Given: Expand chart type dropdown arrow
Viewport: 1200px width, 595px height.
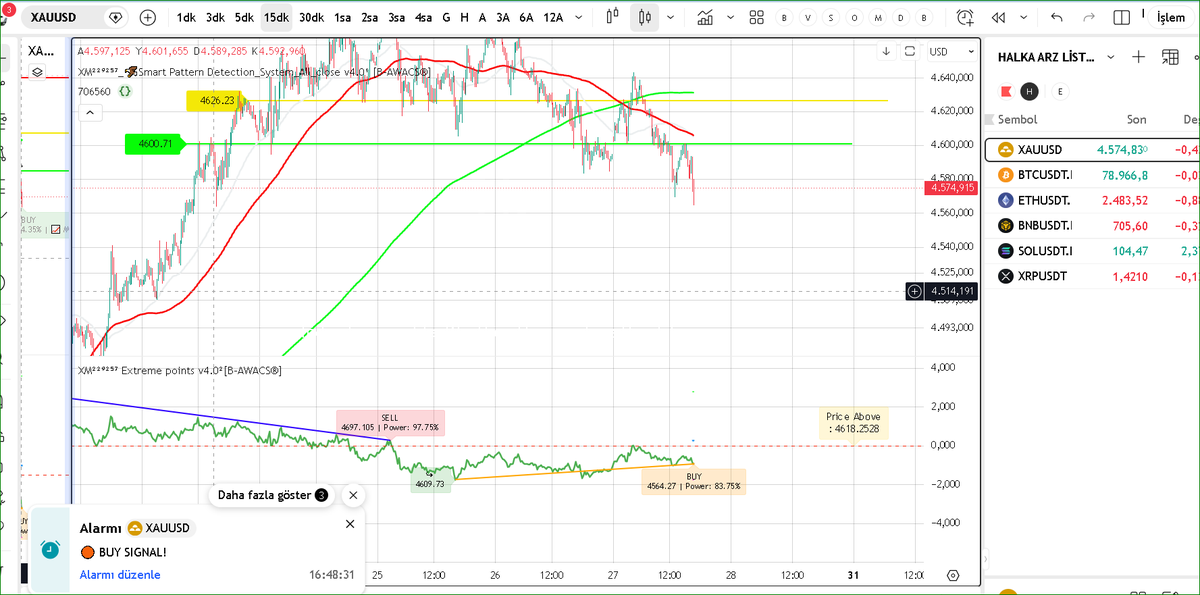Looking at the screenshot, I should [670, 17].
